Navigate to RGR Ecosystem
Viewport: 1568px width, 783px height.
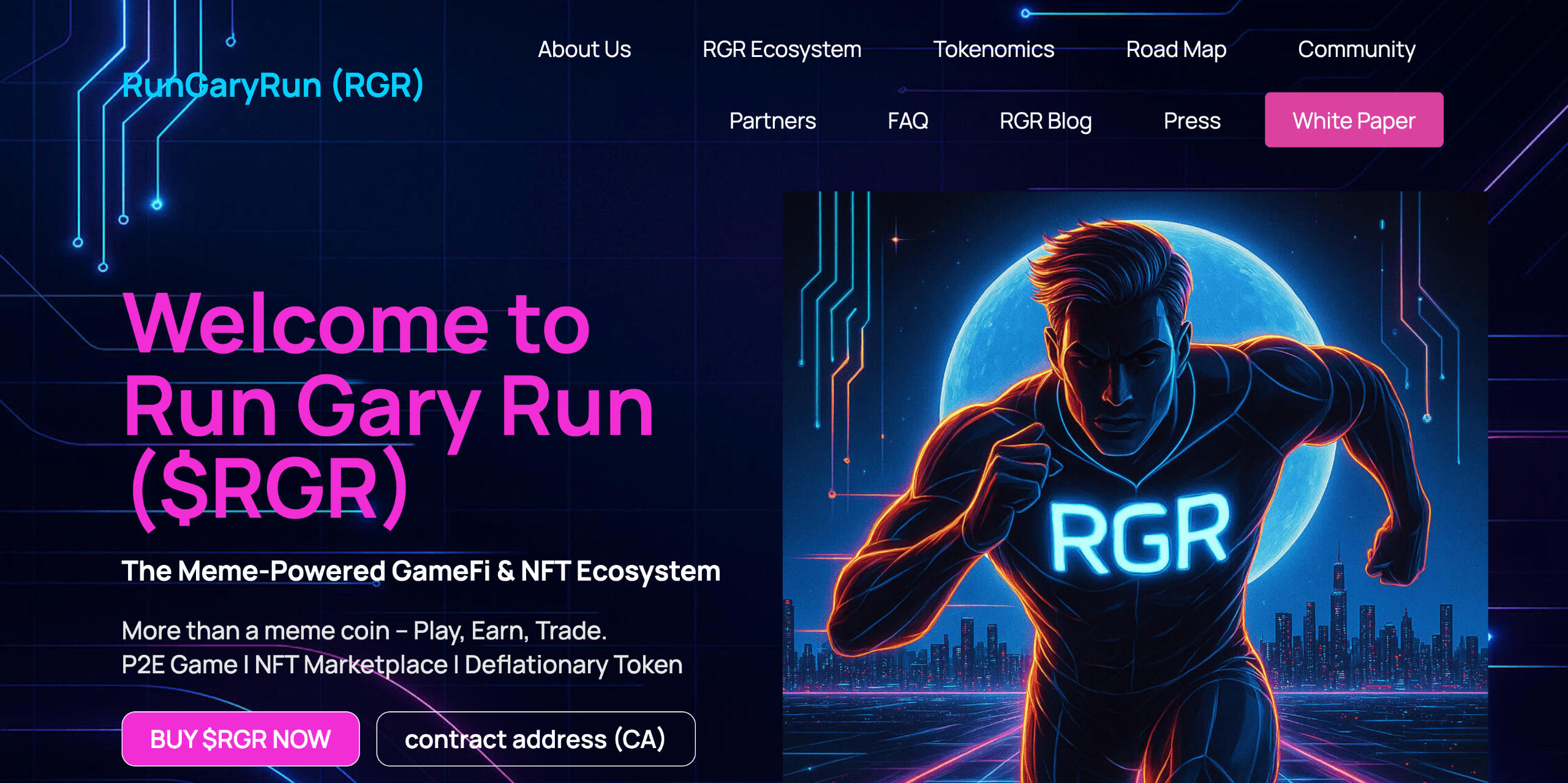(x=782, y=49)
